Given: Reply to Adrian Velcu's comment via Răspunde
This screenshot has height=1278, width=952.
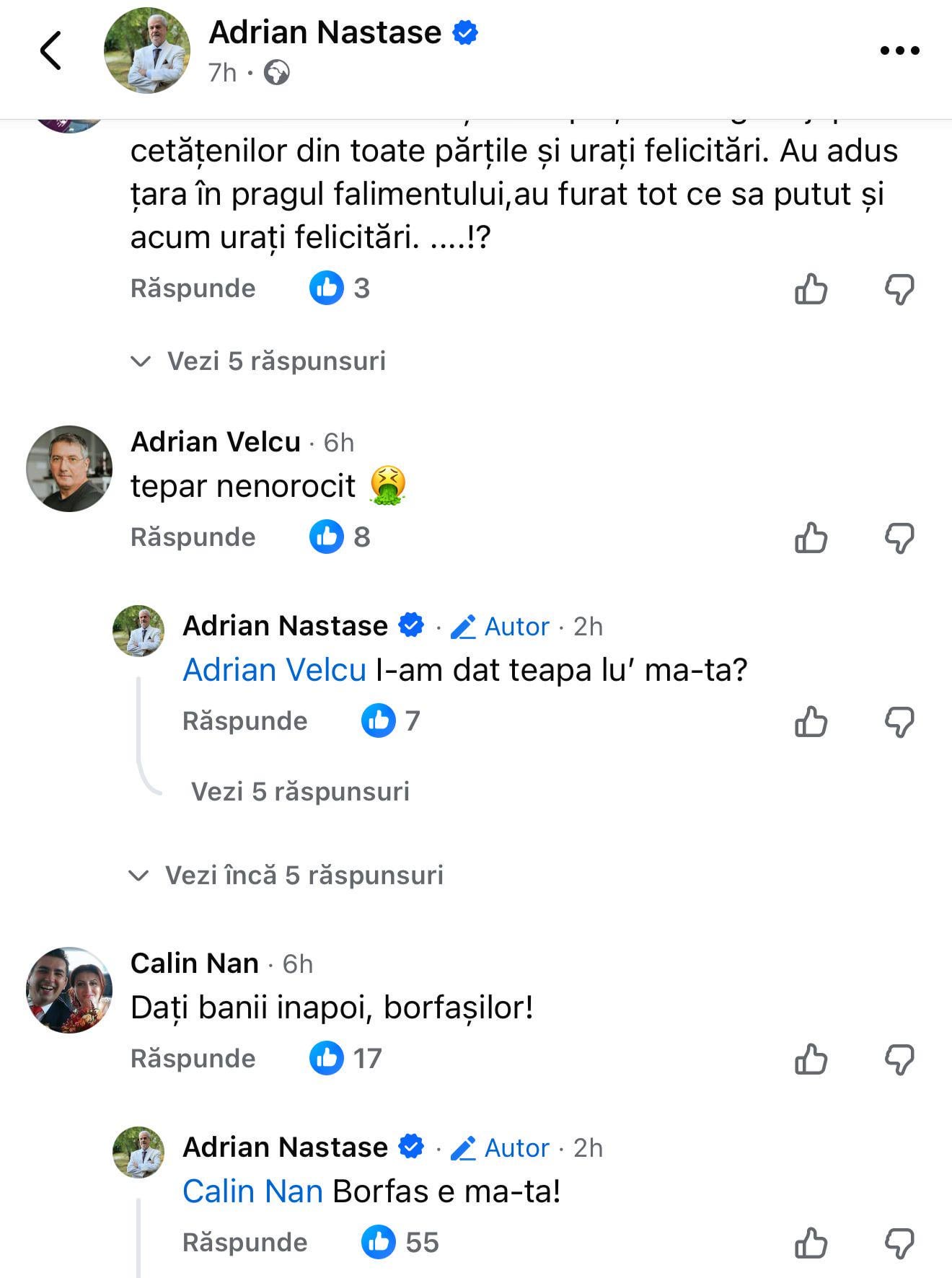Looking at the screenshot, I should click(x=193, y=537).
